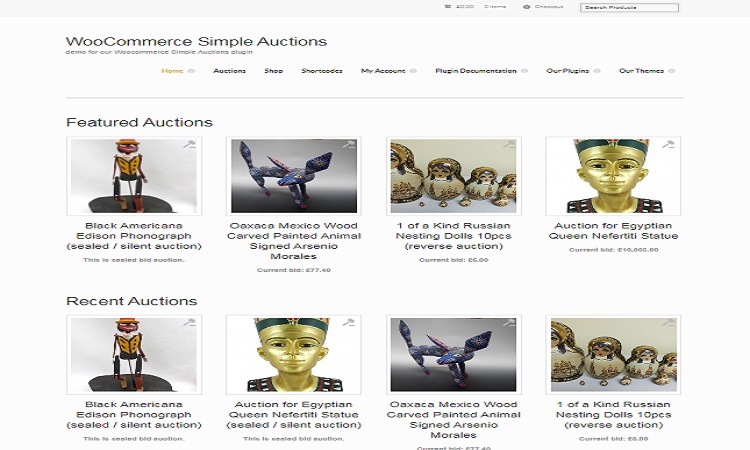750x450 pixels.
Task: Click sealed bid text under recent Black Americana
Action: click(134, 439)
